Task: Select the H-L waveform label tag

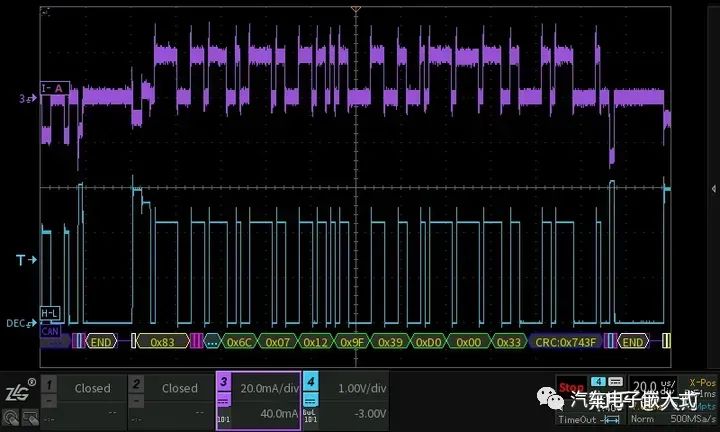Action: (50, 314)
